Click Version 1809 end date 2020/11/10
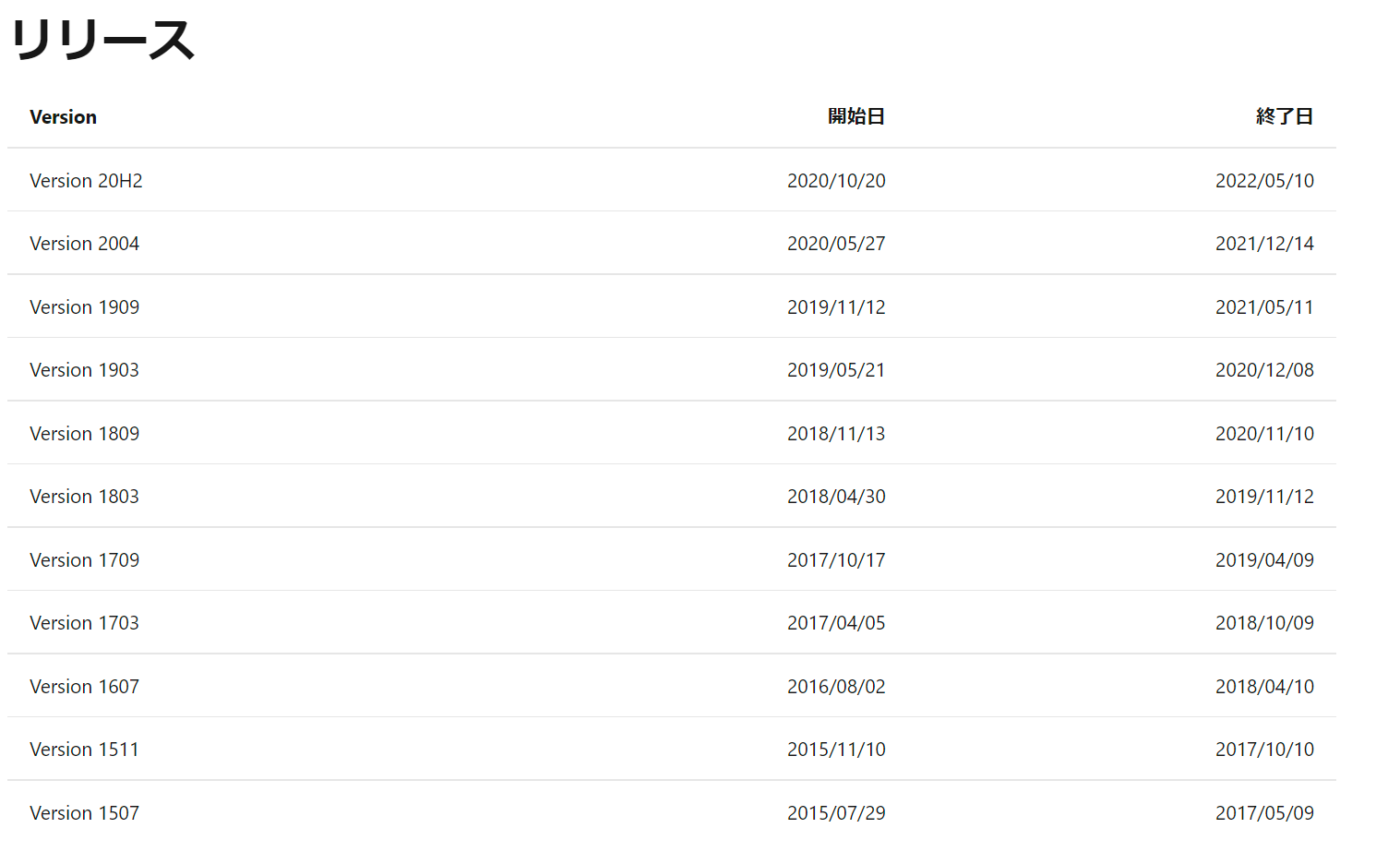The image size is (1400, 852). pyautogui.click(x=1263, y=434)
